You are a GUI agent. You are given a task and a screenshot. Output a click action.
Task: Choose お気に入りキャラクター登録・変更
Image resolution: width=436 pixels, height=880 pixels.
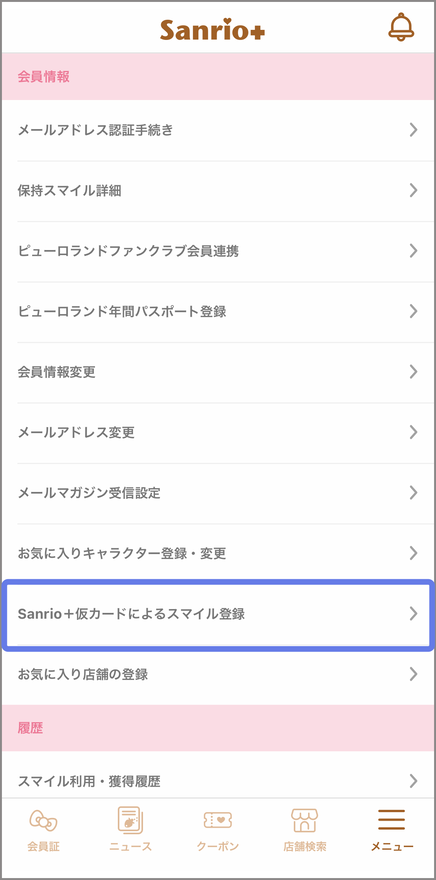click(218, 554)
